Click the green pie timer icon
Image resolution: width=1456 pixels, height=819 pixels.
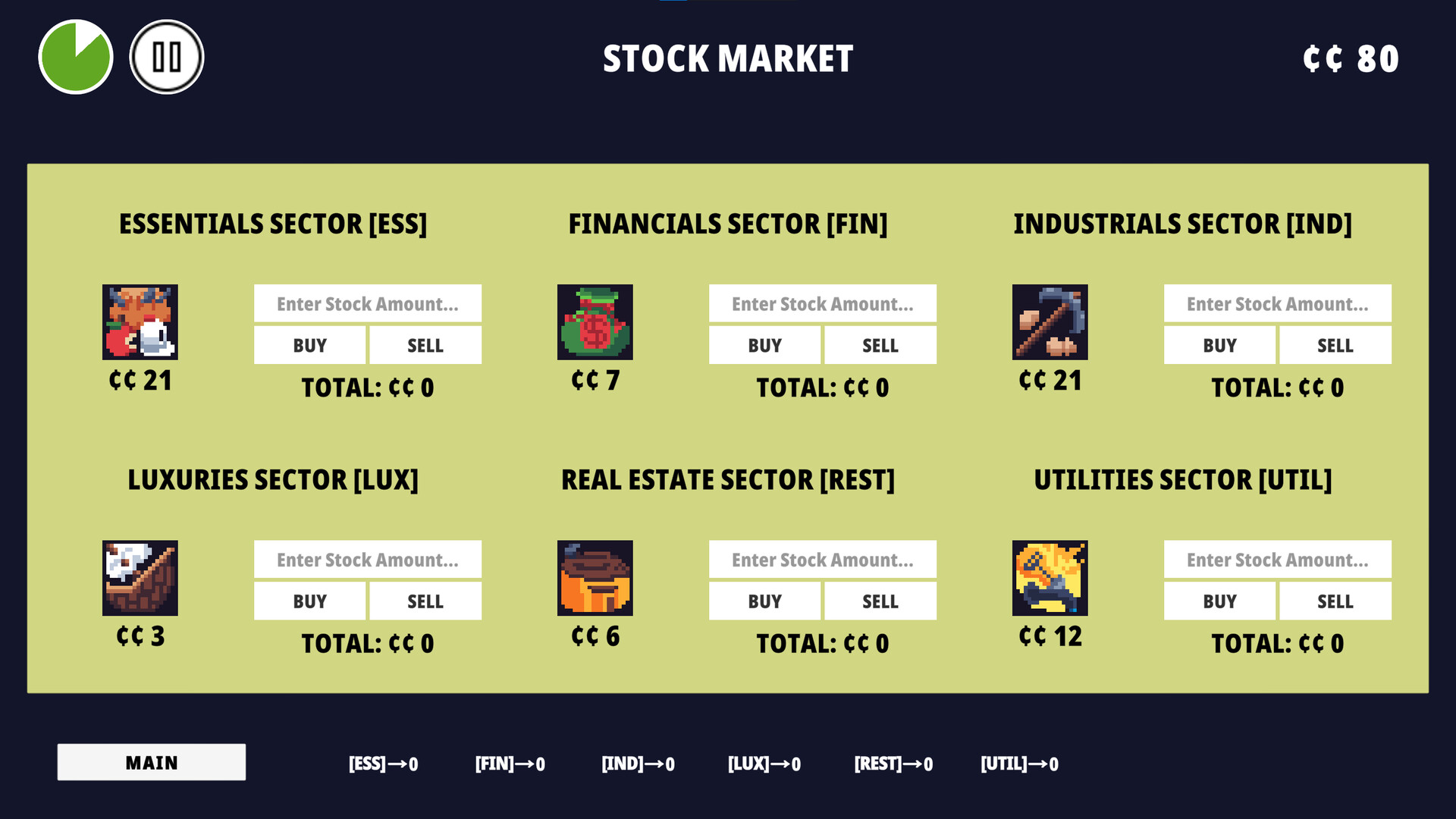click(76, 57)
